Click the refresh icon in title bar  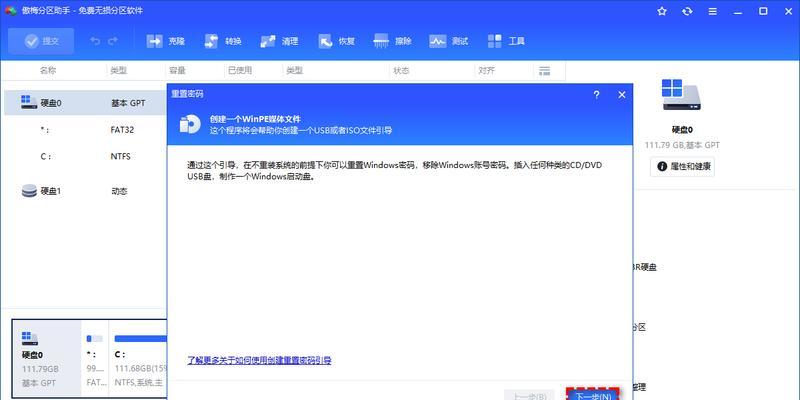click(x=687, y=11)
